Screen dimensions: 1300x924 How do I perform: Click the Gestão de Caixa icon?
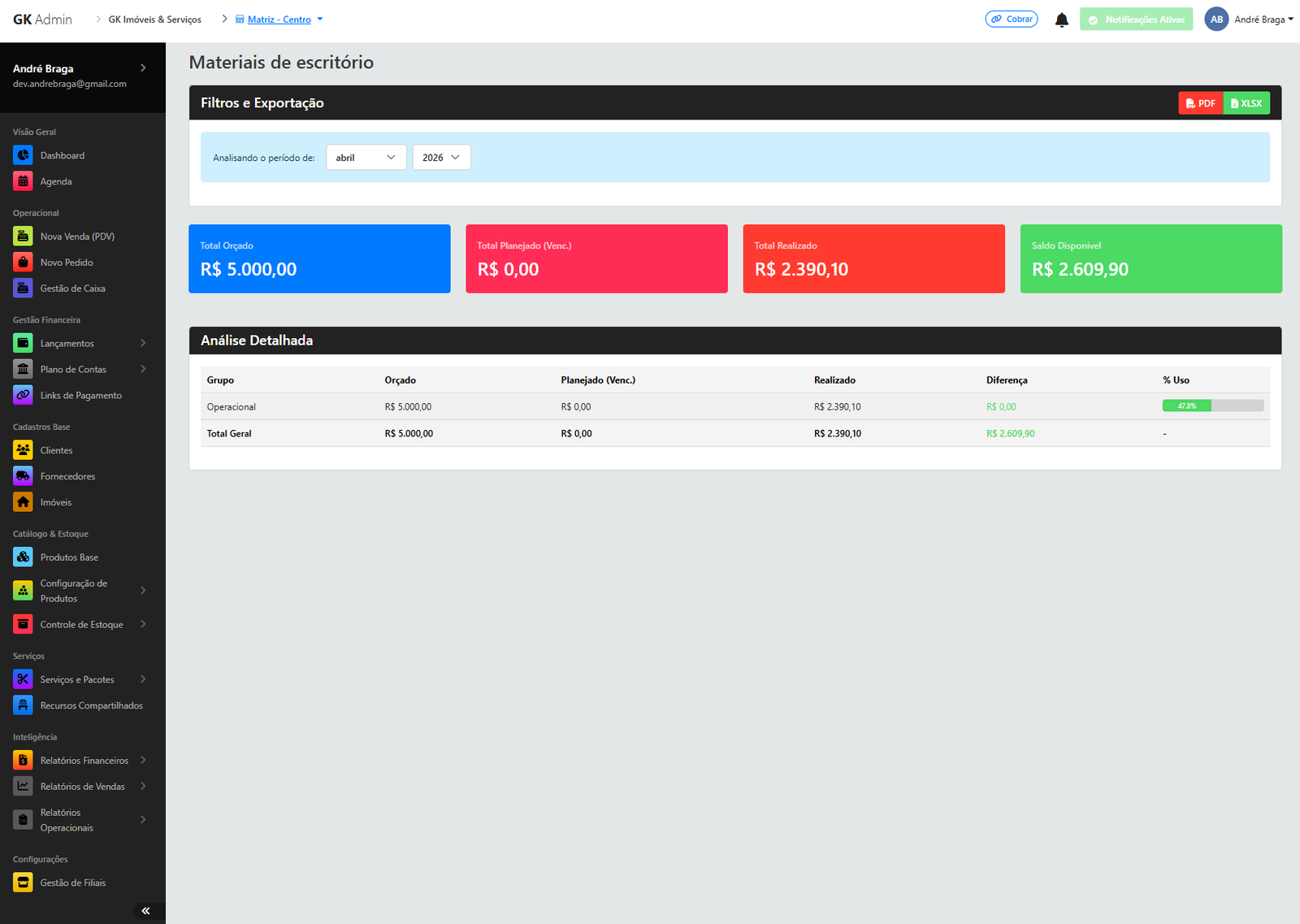point(23,288)
